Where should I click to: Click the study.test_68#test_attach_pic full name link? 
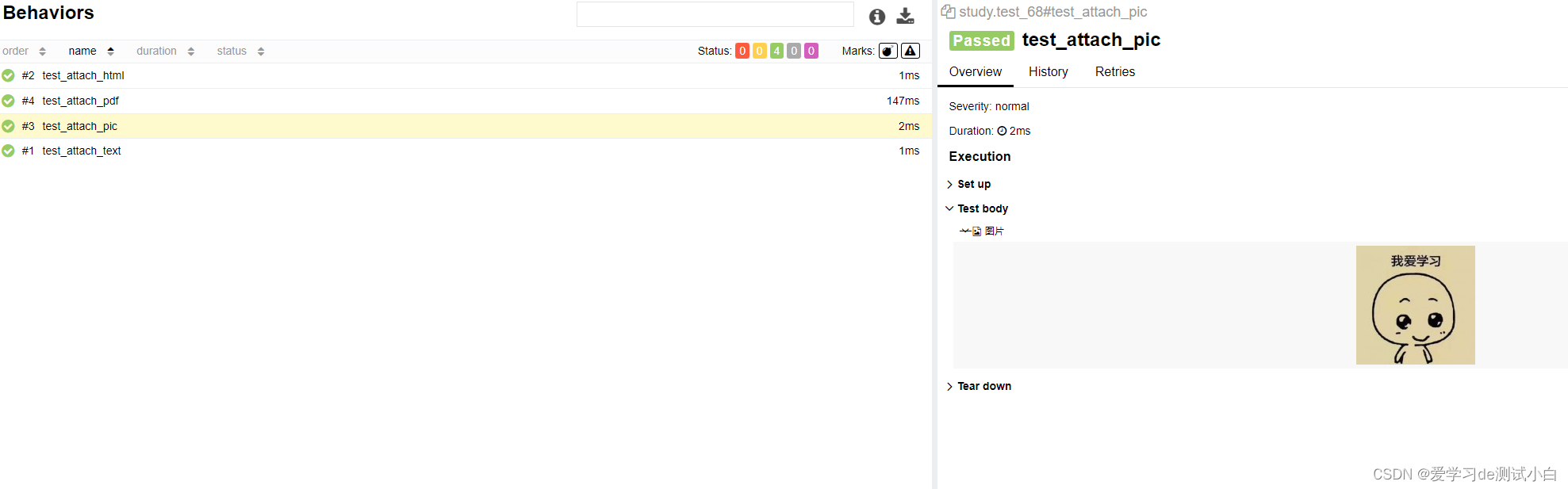[1052, 12]
